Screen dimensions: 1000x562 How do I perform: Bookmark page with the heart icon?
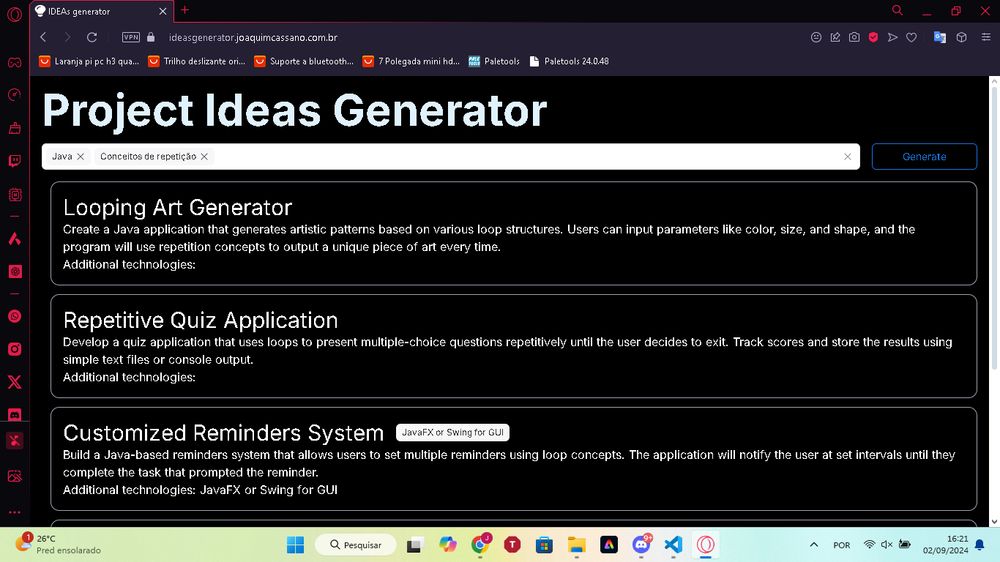coord(911,37)
